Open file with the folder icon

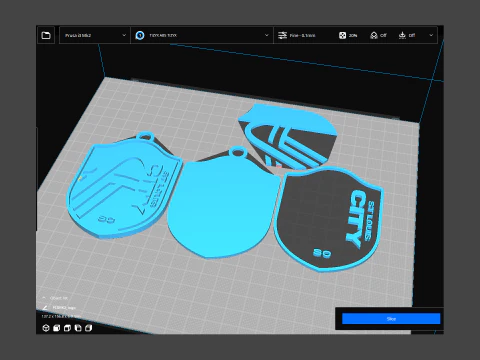[x=46, y=35]
